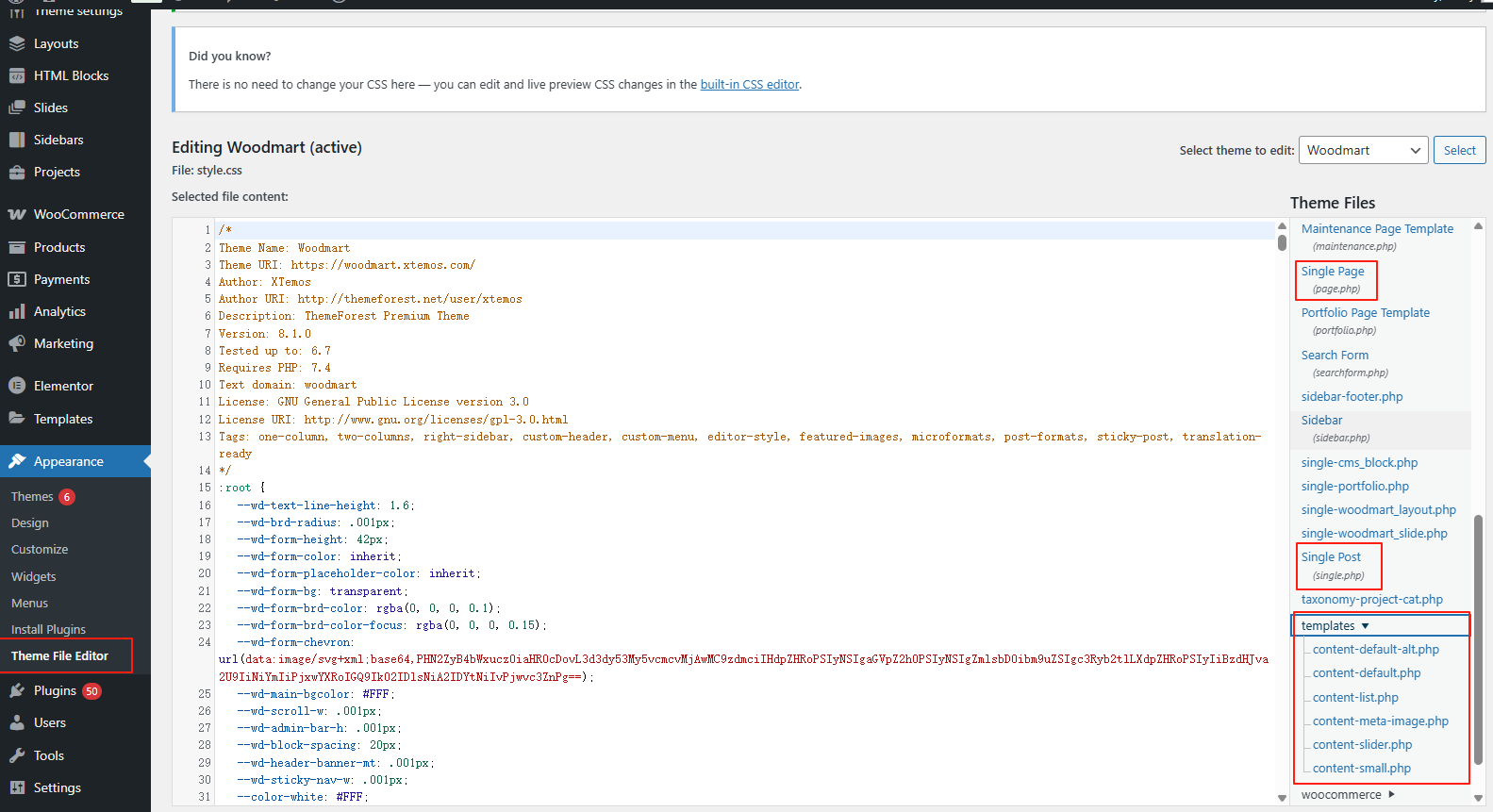Image resolution: width=1493 pixels, height=812 pixels.
Task: Click the WooCommerce icon in sidebar
Action: [x=17, y=215]
